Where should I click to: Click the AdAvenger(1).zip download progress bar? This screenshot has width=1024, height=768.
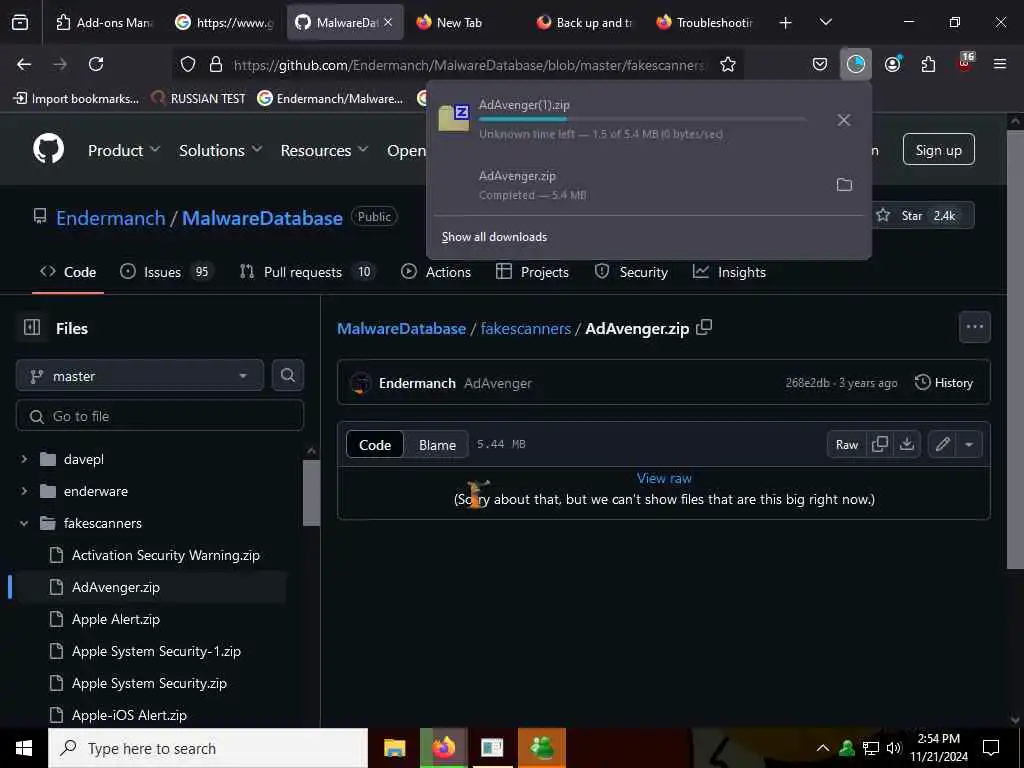(x=641, y=120)
